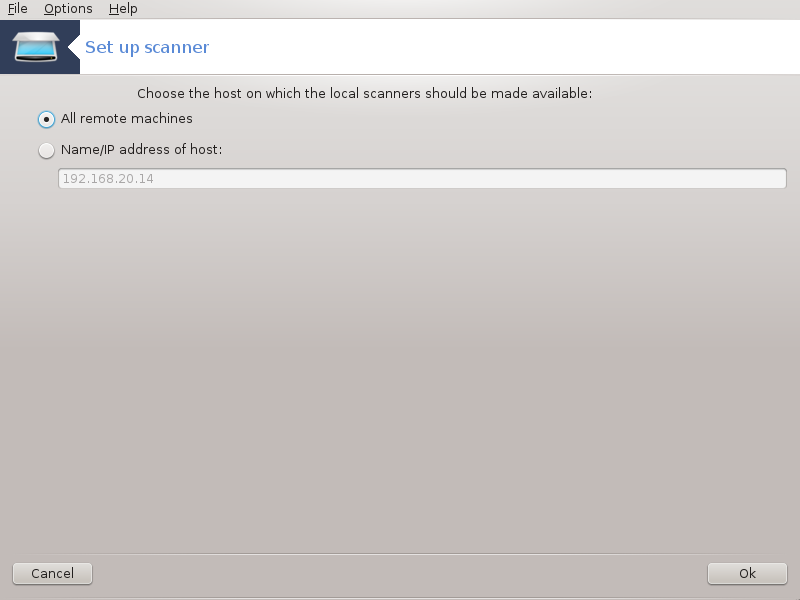Click the grayed 192.168.20.14 text

pos(108,179)
